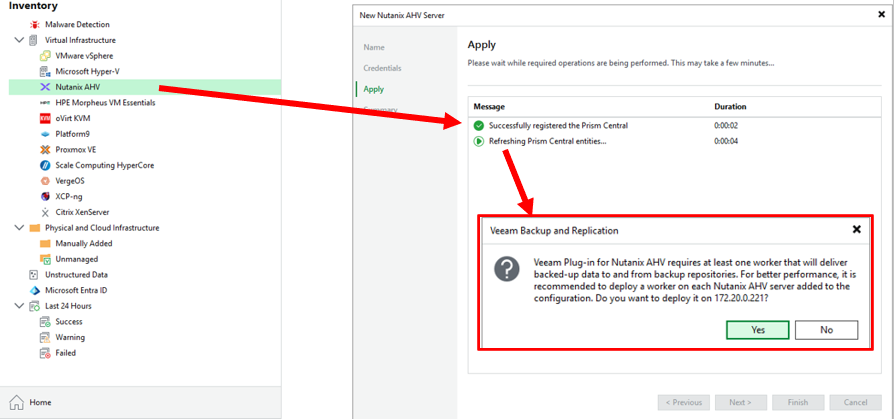Collapse the Last 24 Hours node
This screenshot has width=894, height=419.
tap(19, 306)
